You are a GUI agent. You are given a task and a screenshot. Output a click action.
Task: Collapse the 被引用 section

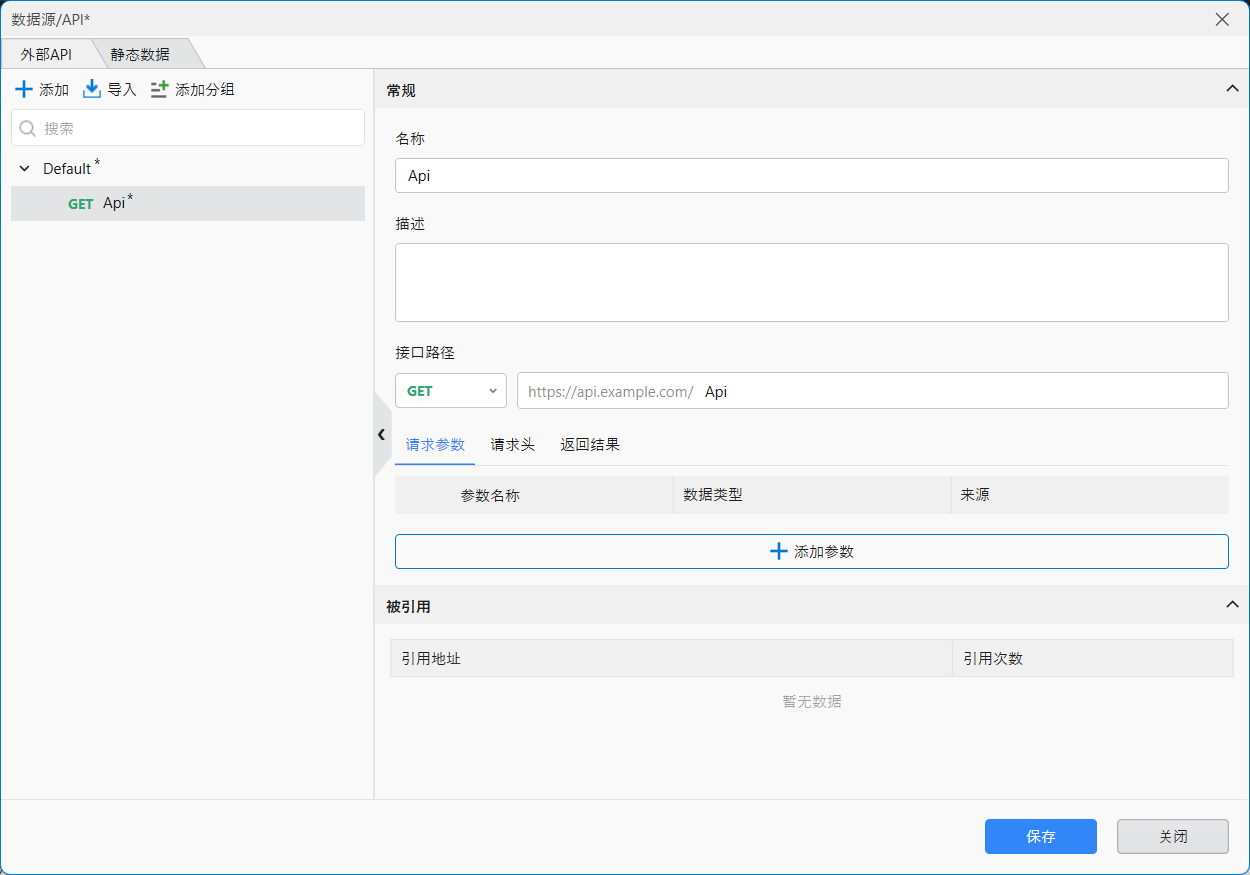(1232, 605)
